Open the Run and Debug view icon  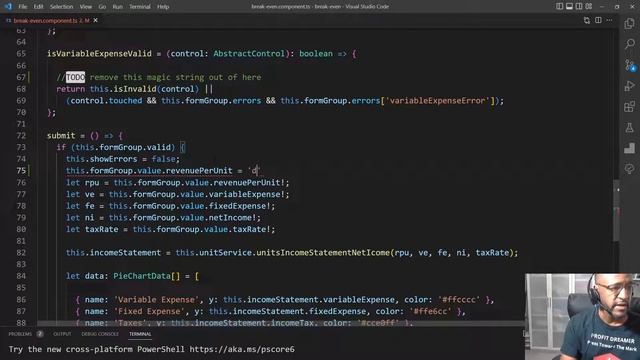click(x=629, y=86)
